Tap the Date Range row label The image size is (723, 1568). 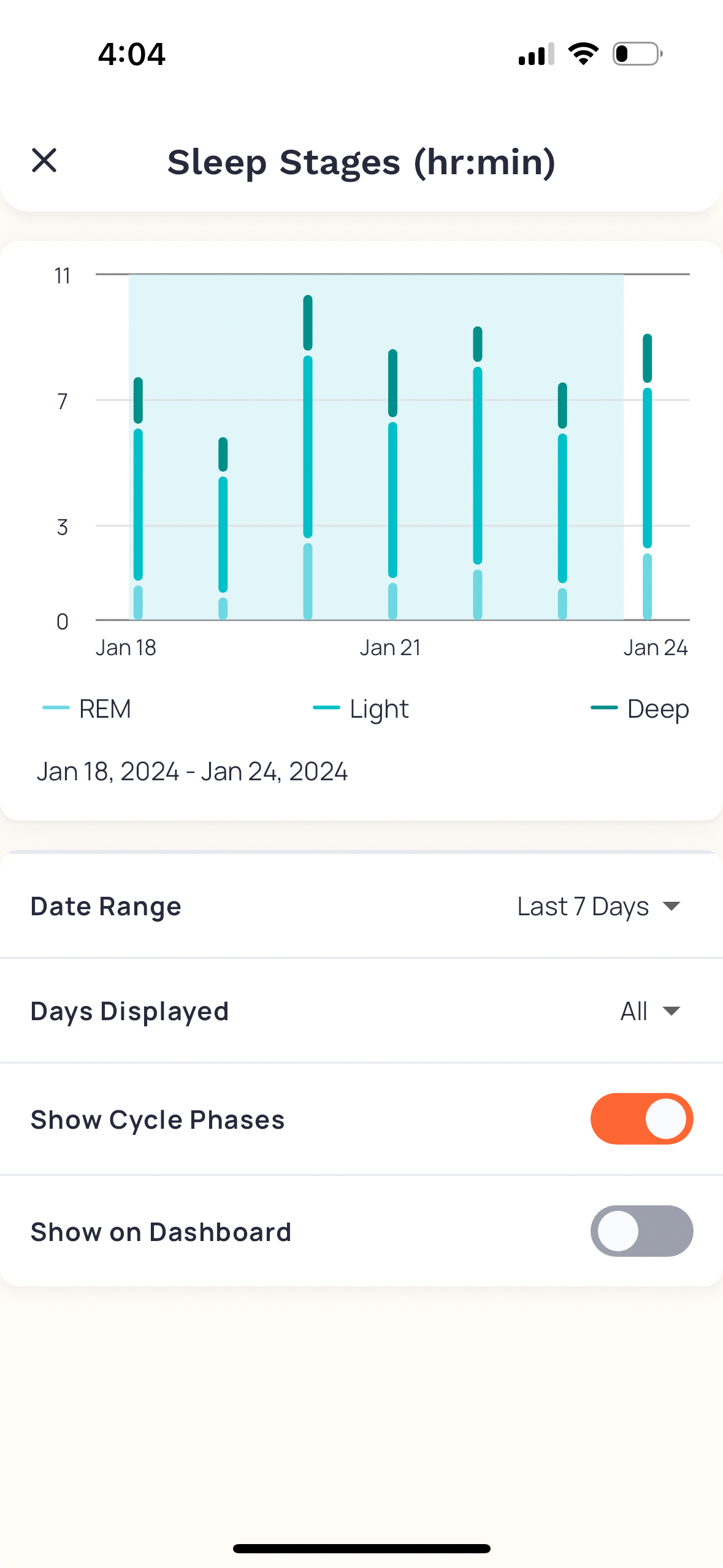tap(106, 906)
